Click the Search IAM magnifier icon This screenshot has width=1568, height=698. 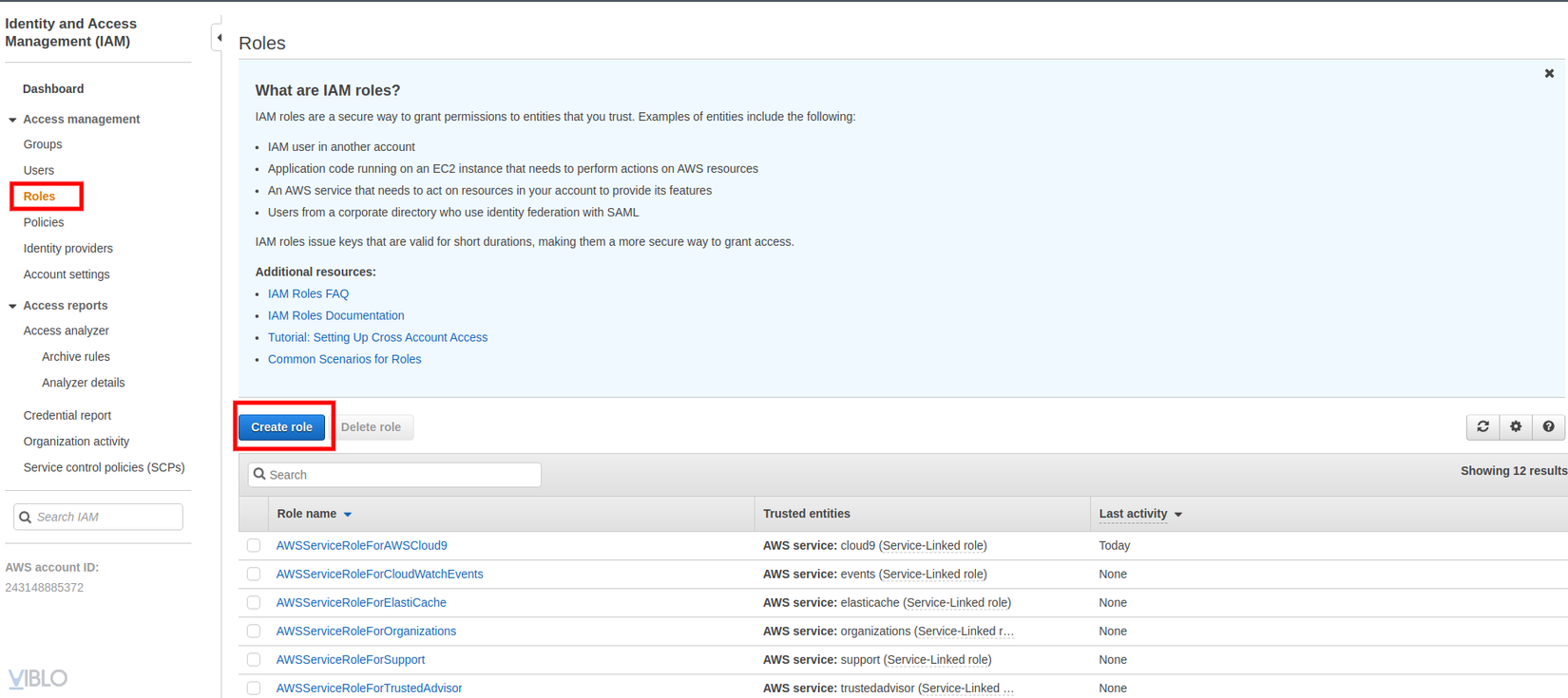pyautogui.click(x=26, y=518)
